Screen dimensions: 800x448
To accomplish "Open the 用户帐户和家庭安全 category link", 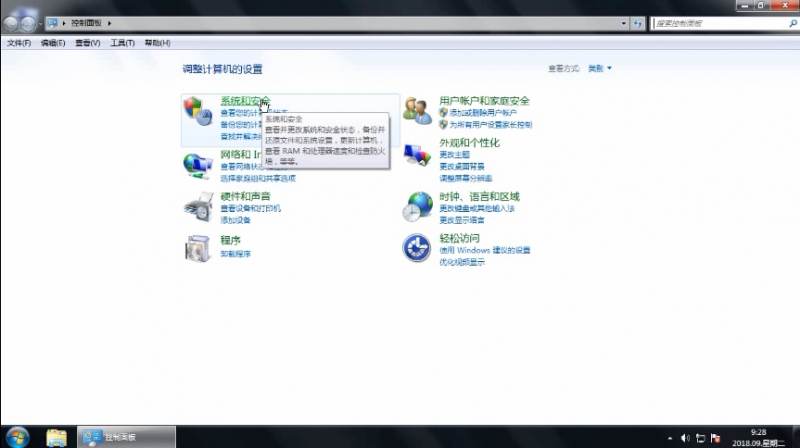I will tap(484, 101).
